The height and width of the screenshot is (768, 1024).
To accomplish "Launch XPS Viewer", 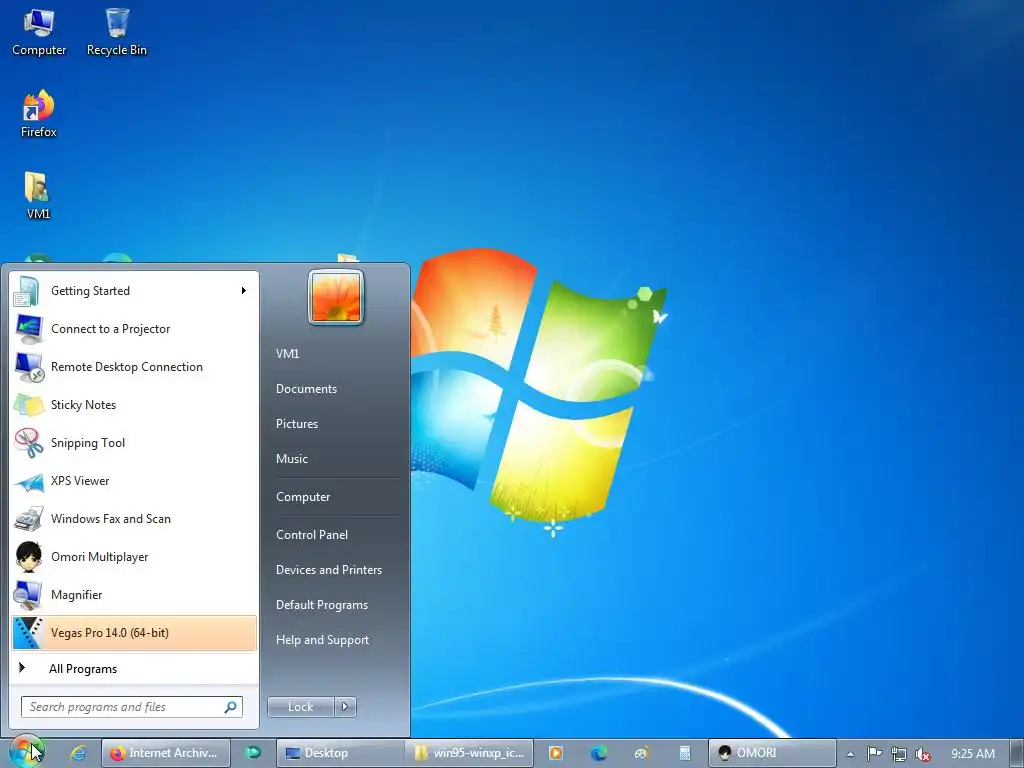I will [x=134, y=481].
